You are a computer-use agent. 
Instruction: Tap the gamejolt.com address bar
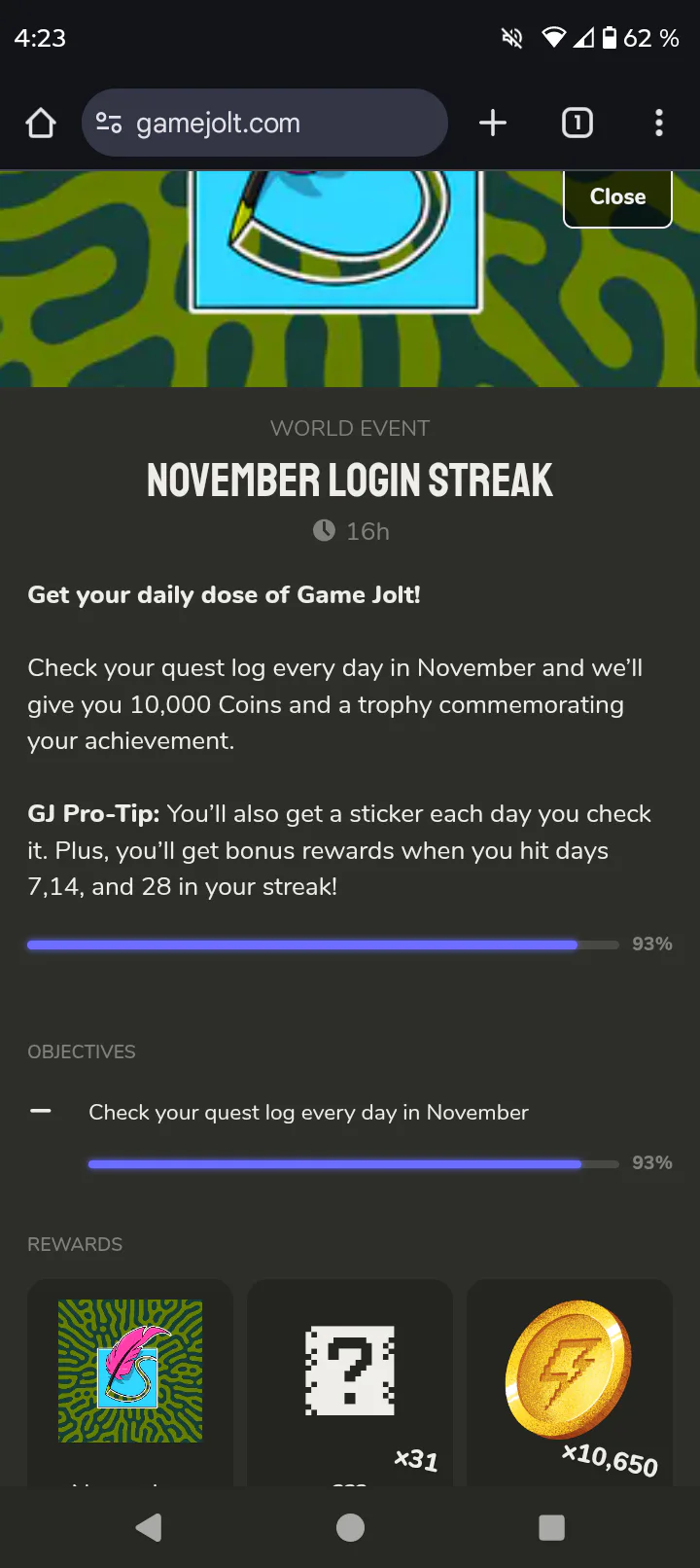click(x=272, y=124)
